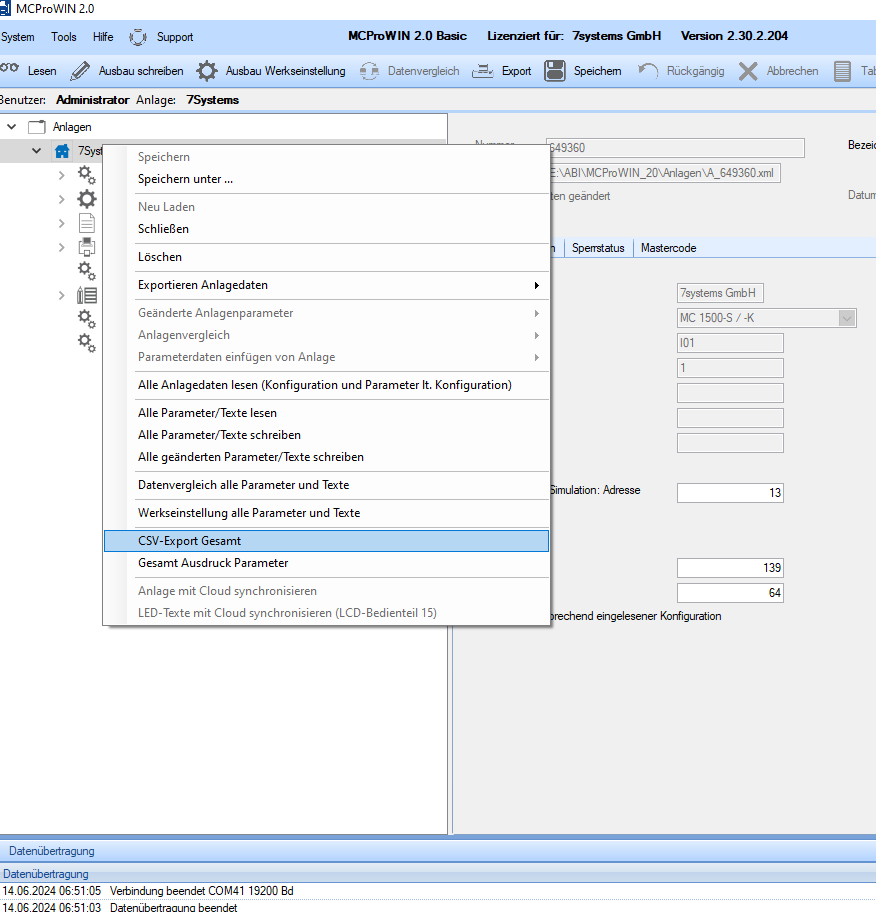Expand the document tree node
876x912 pixels.
coord(62,223)
